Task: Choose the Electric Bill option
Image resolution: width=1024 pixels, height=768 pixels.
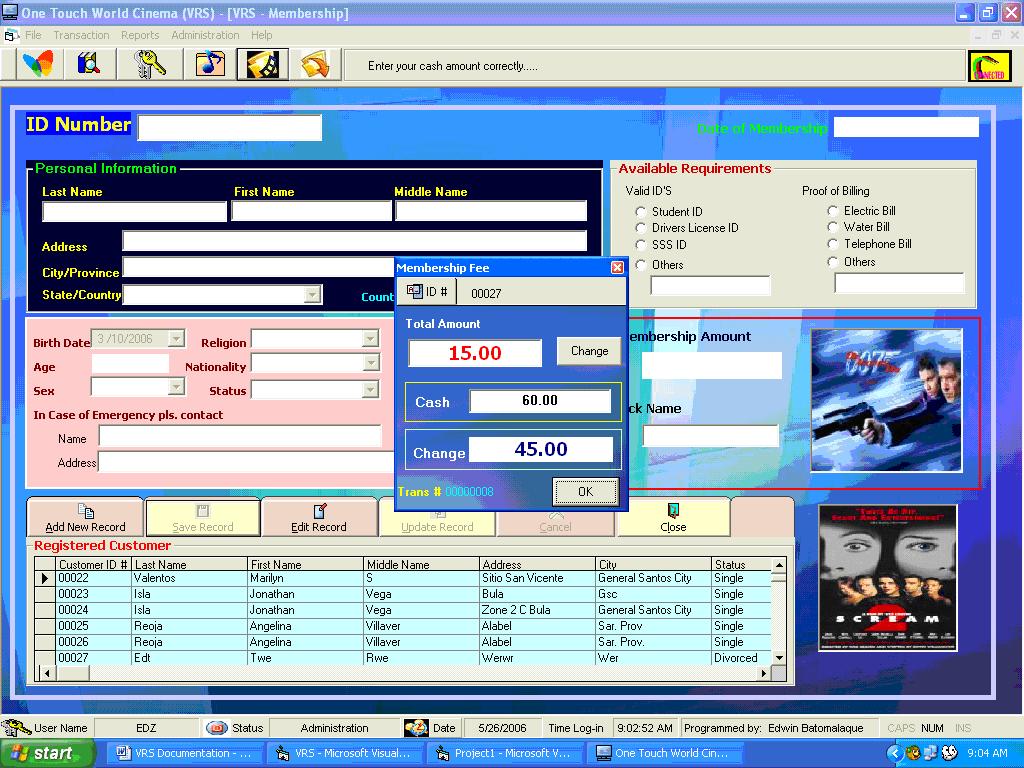Action: (833, 211)
